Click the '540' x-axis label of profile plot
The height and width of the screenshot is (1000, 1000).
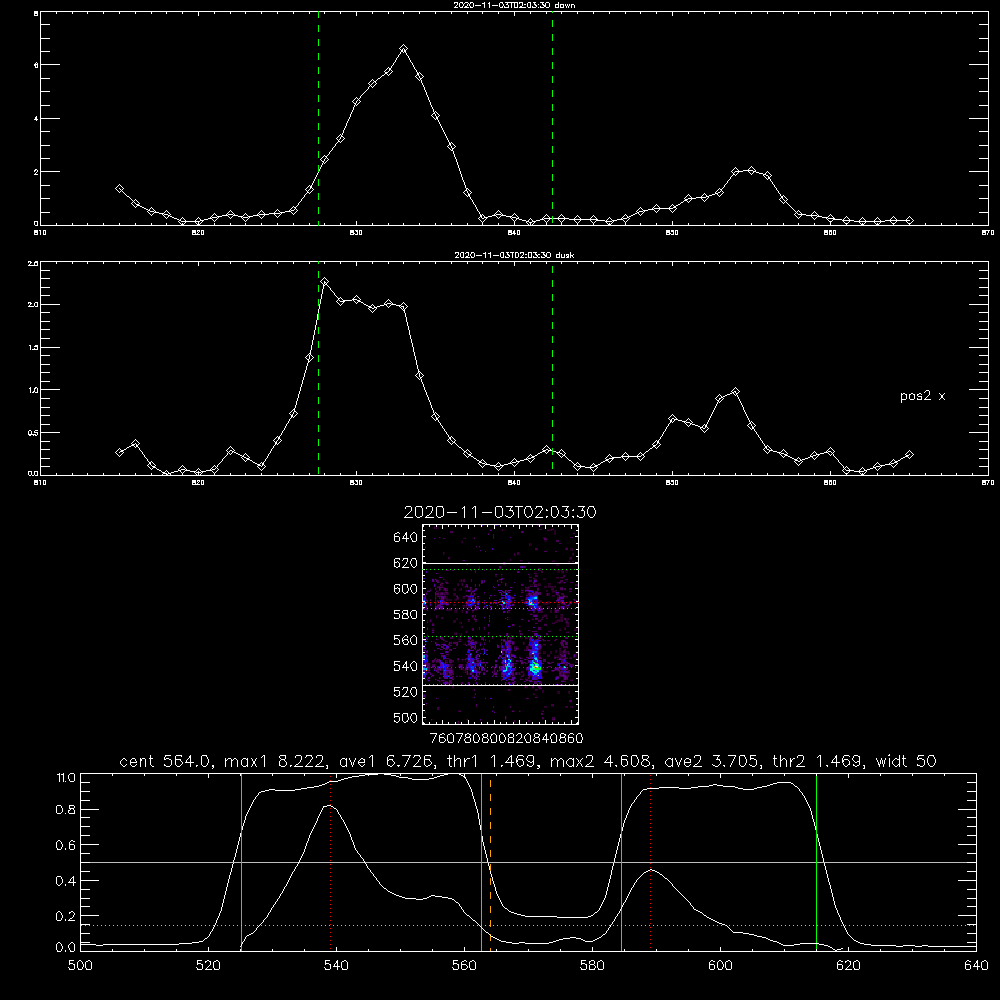pyautogui.click(x=336, y=966)
